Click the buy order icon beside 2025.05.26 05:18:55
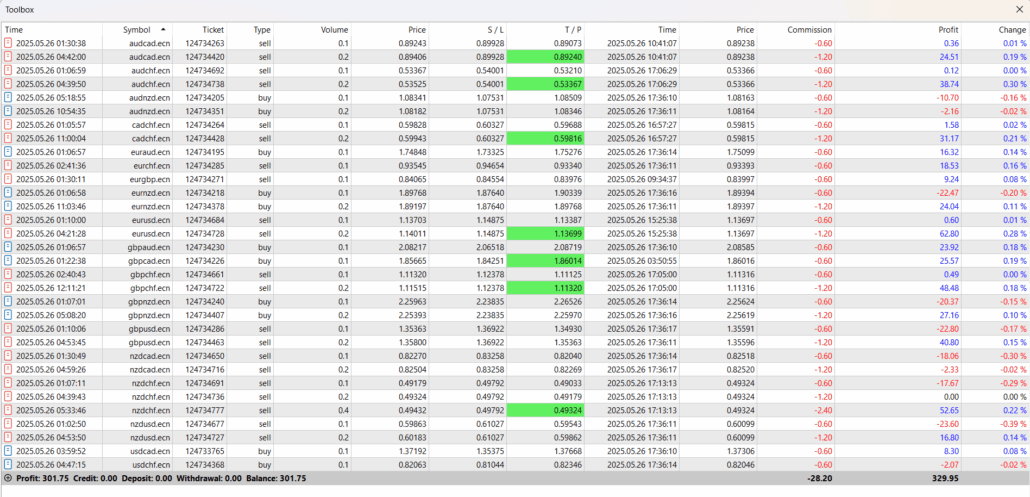Image resolution: width=1030 pixels, height=497 pixels. click(8, 98)
